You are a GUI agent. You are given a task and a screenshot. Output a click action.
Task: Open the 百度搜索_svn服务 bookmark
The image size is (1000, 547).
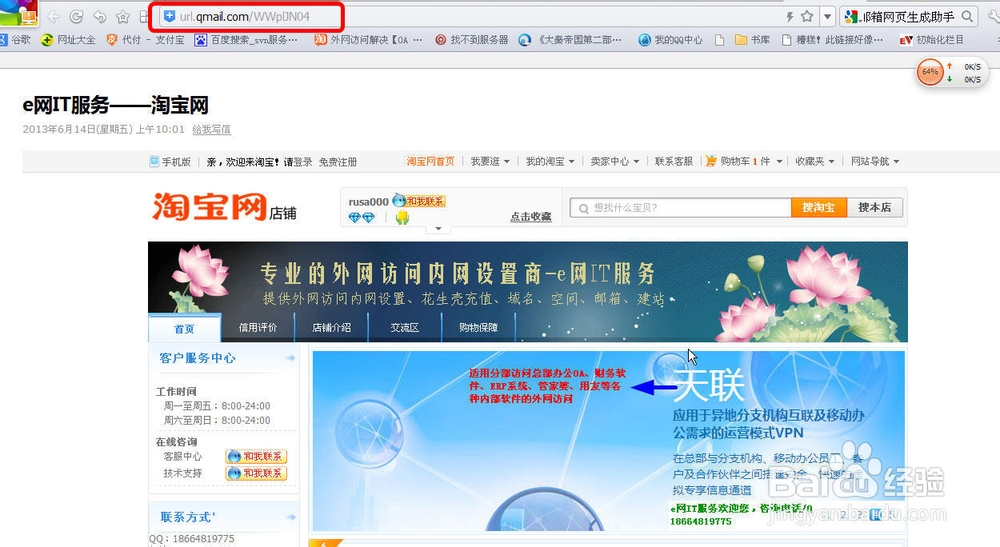coord(246,40)
